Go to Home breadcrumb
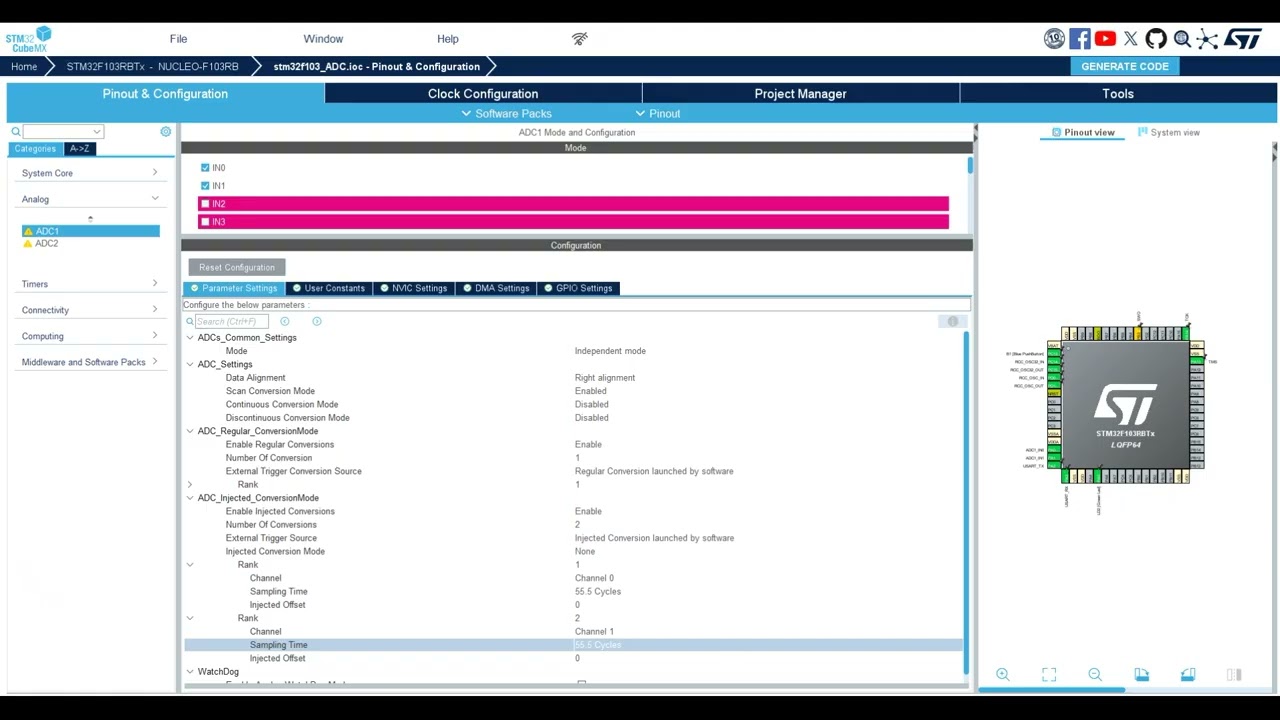The width and height of the screenshot is (1280, 720). [x=24, y=67]
